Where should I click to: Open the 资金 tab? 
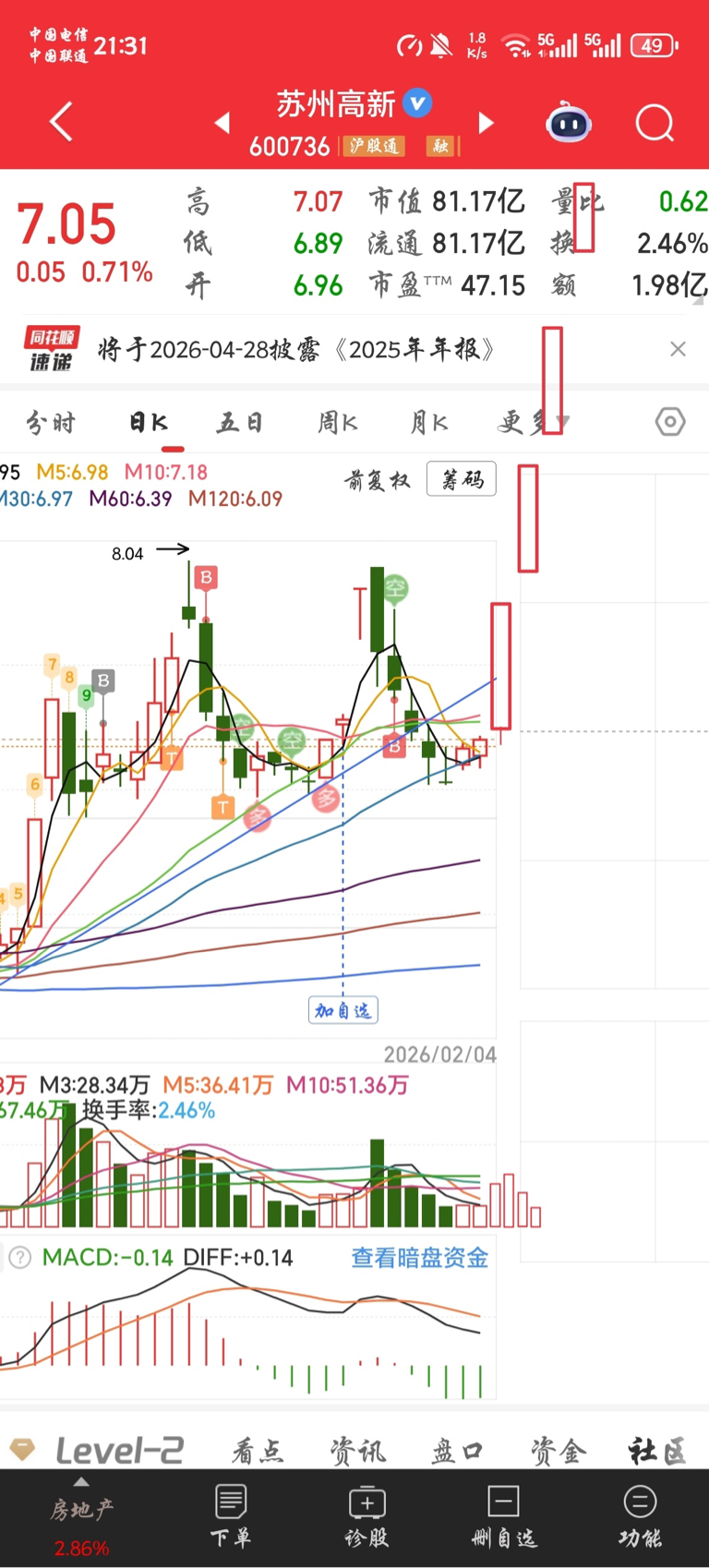[559, 1452]
